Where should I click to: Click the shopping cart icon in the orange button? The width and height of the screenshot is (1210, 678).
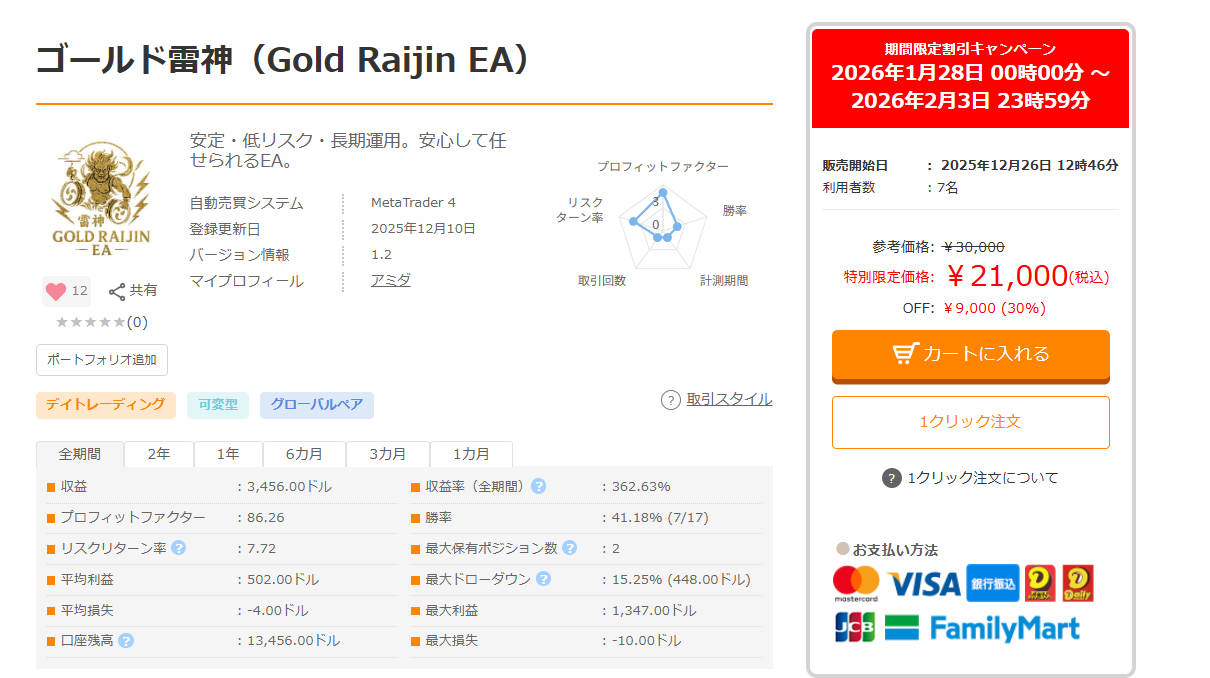(x=905, y=354)
